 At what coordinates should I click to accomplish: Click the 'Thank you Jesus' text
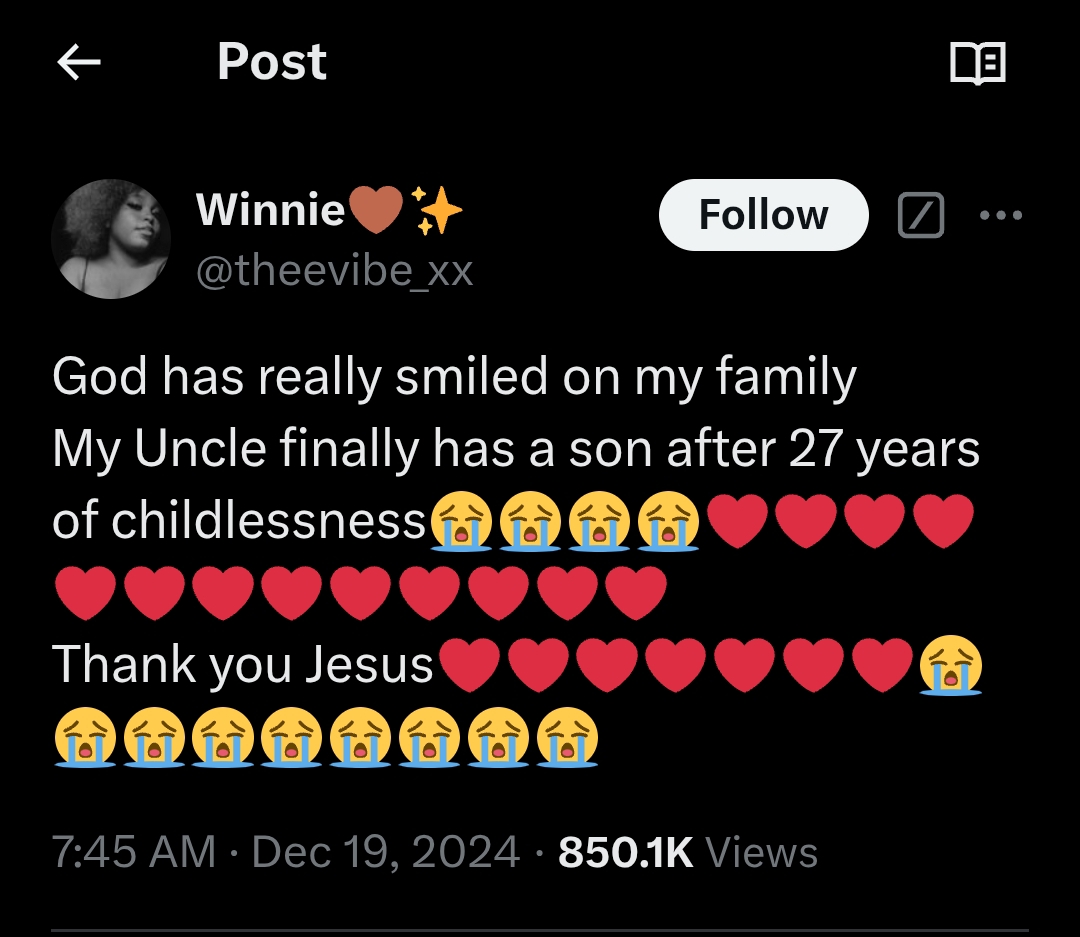click(243, 664)
